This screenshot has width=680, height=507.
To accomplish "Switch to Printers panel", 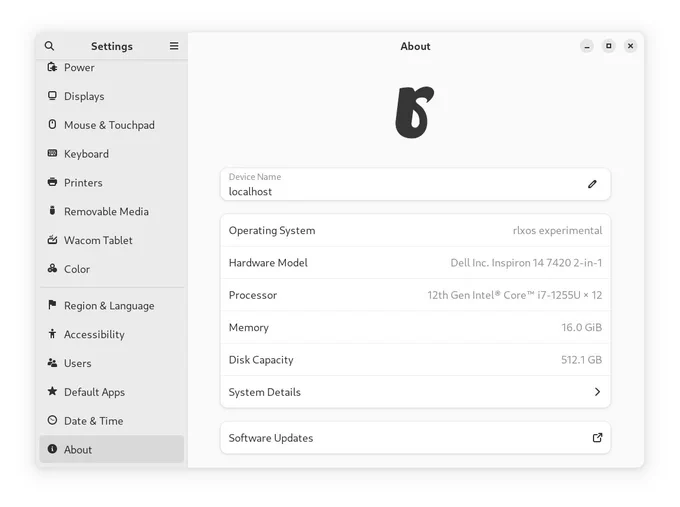I will [111, 183].
